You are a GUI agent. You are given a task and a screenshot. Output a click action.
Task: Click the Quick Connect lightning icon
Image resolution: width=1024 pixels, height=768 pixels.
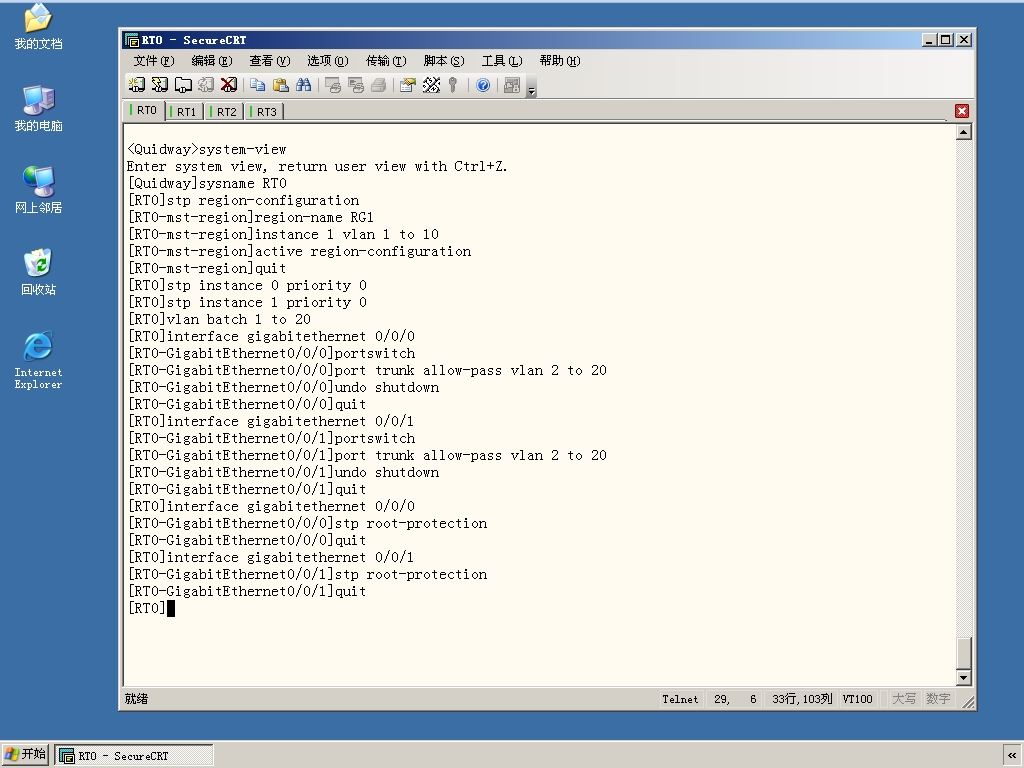(159, 85)
